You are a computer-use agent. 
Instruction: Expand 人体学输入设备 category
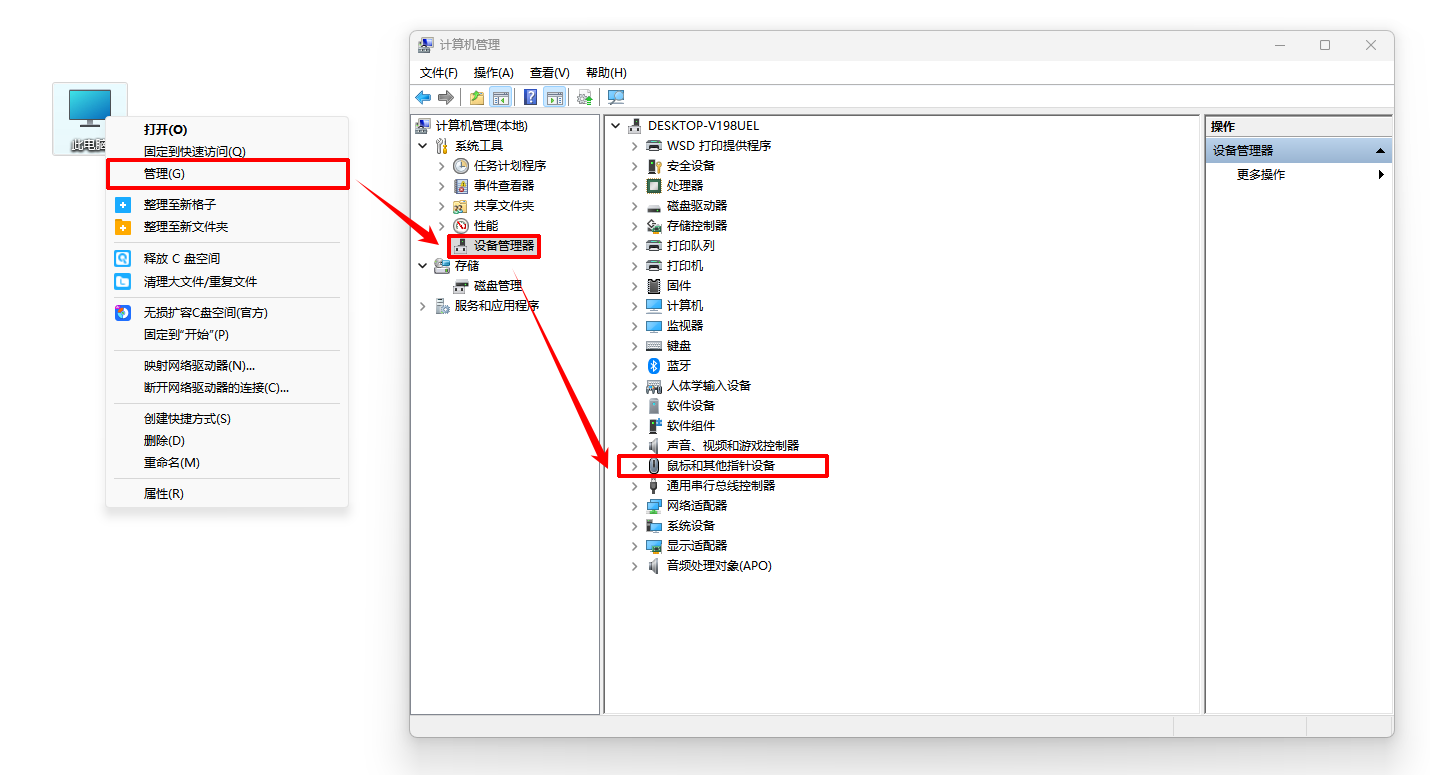click(634, 385)
